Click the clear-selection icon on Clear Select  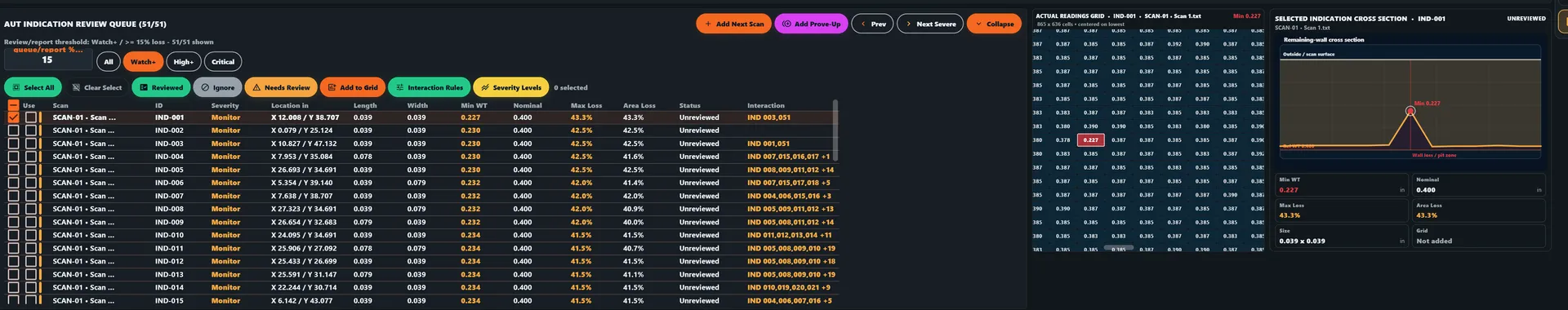76,87
